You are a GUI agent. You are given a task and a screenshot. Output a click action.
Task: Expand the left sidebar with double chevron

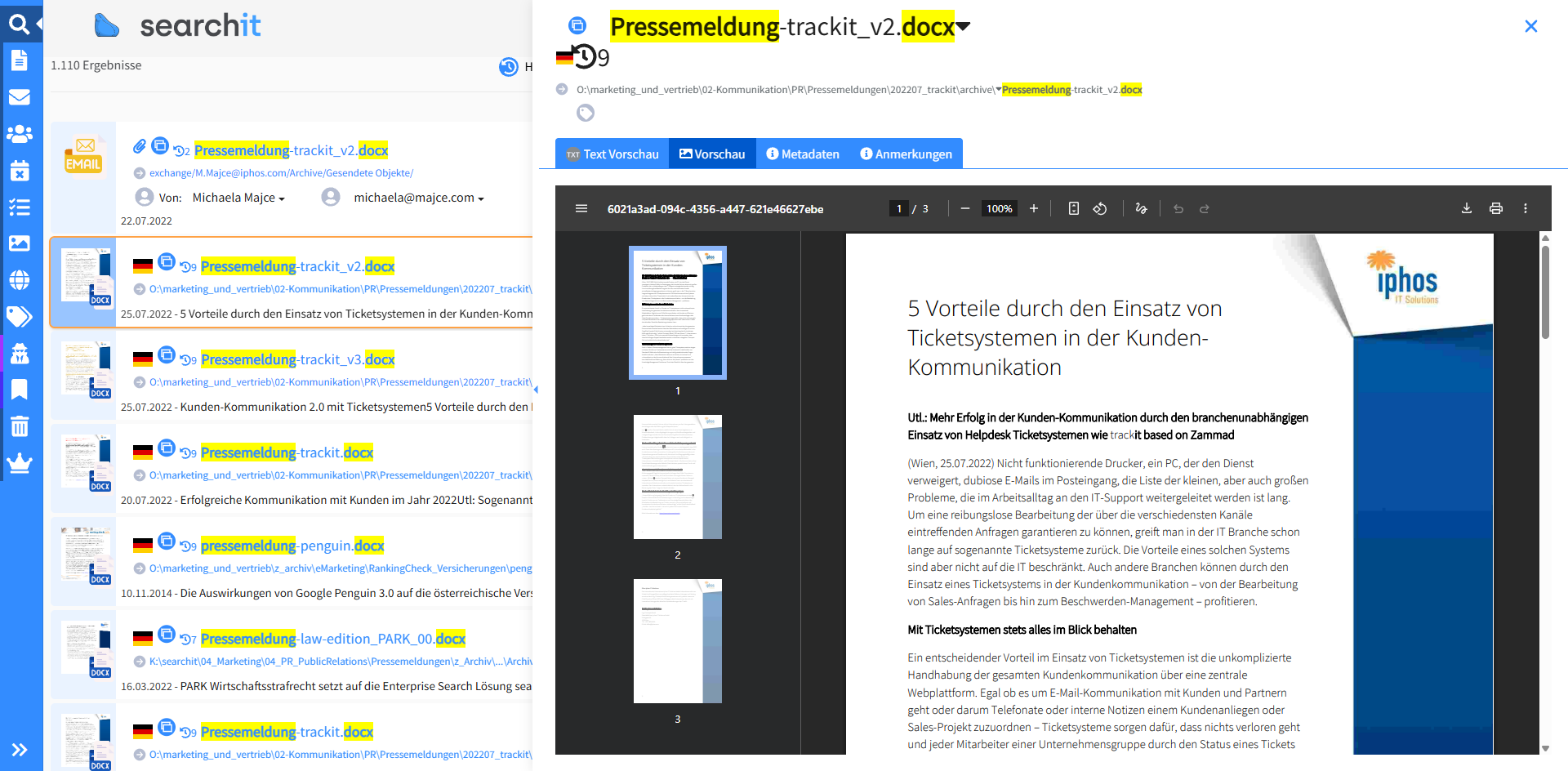20,750
